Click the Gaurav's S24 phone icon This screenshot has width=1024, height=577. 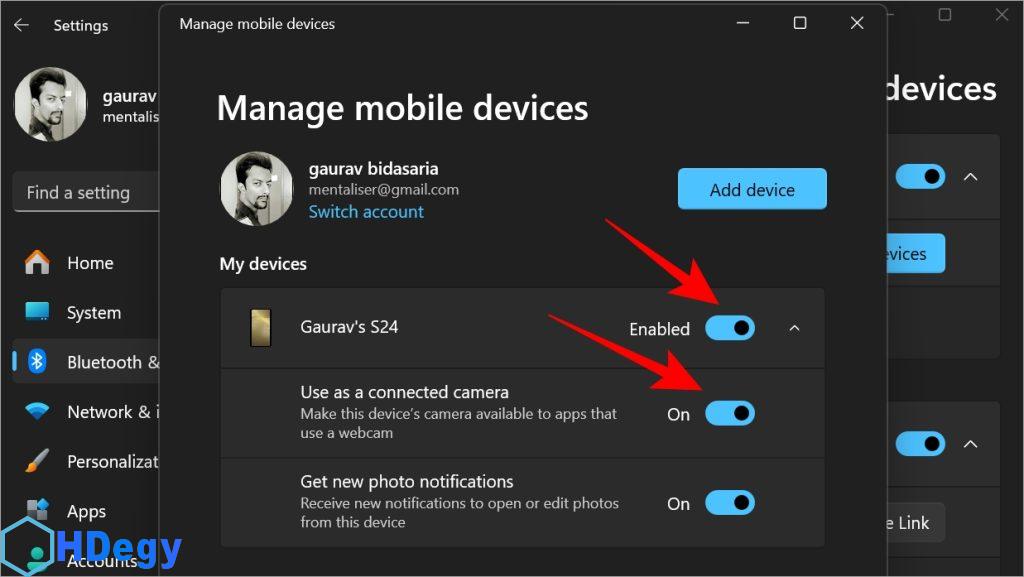pyautogui.click(x=260, y=328)
